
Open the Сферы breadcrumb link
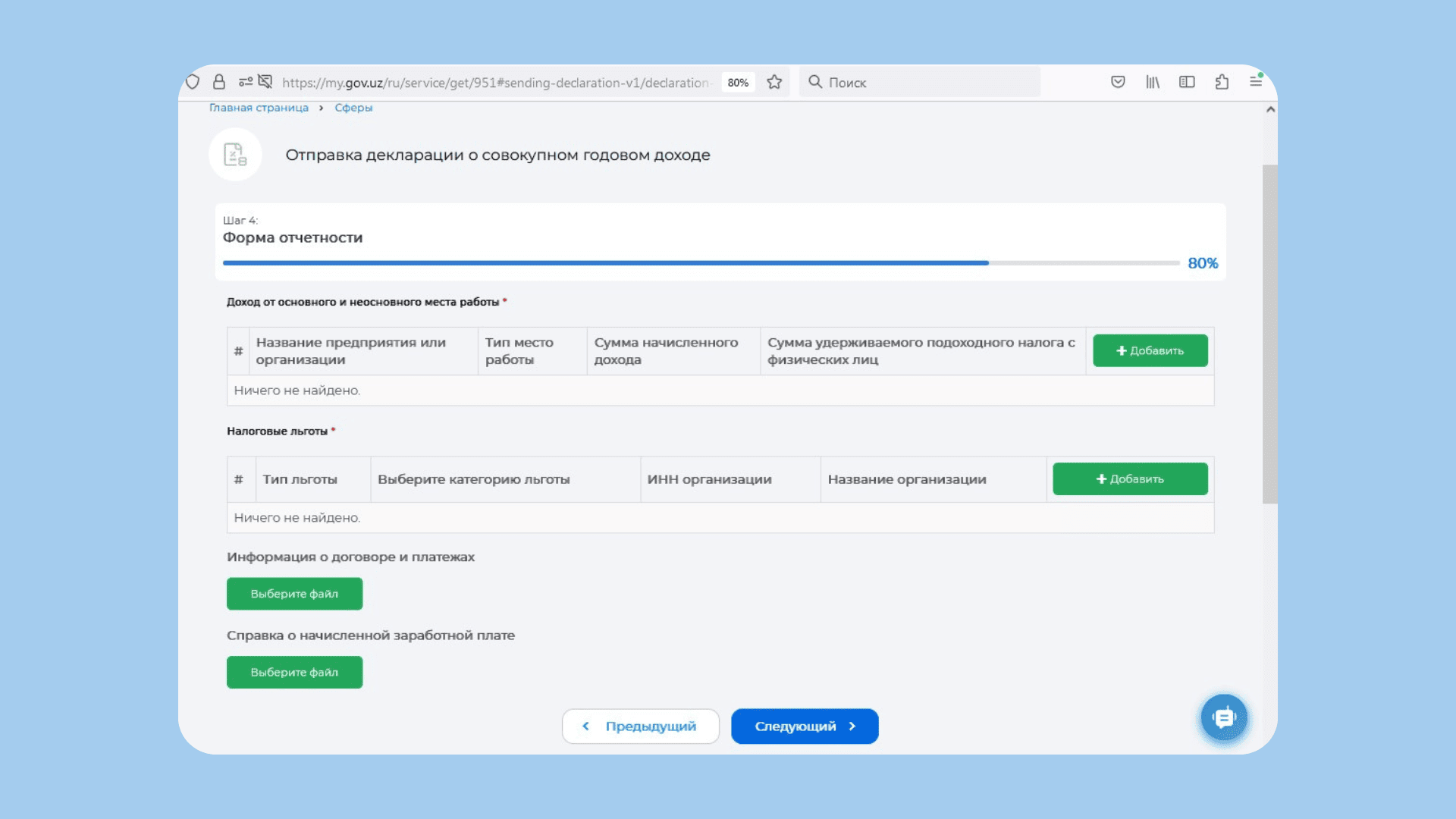click(x=353, y=108)
